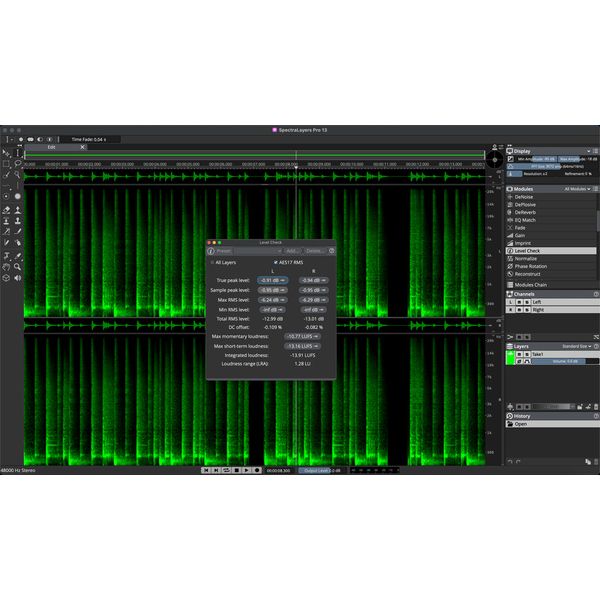Toggle loop playback in the transport bar

(226, 470)
